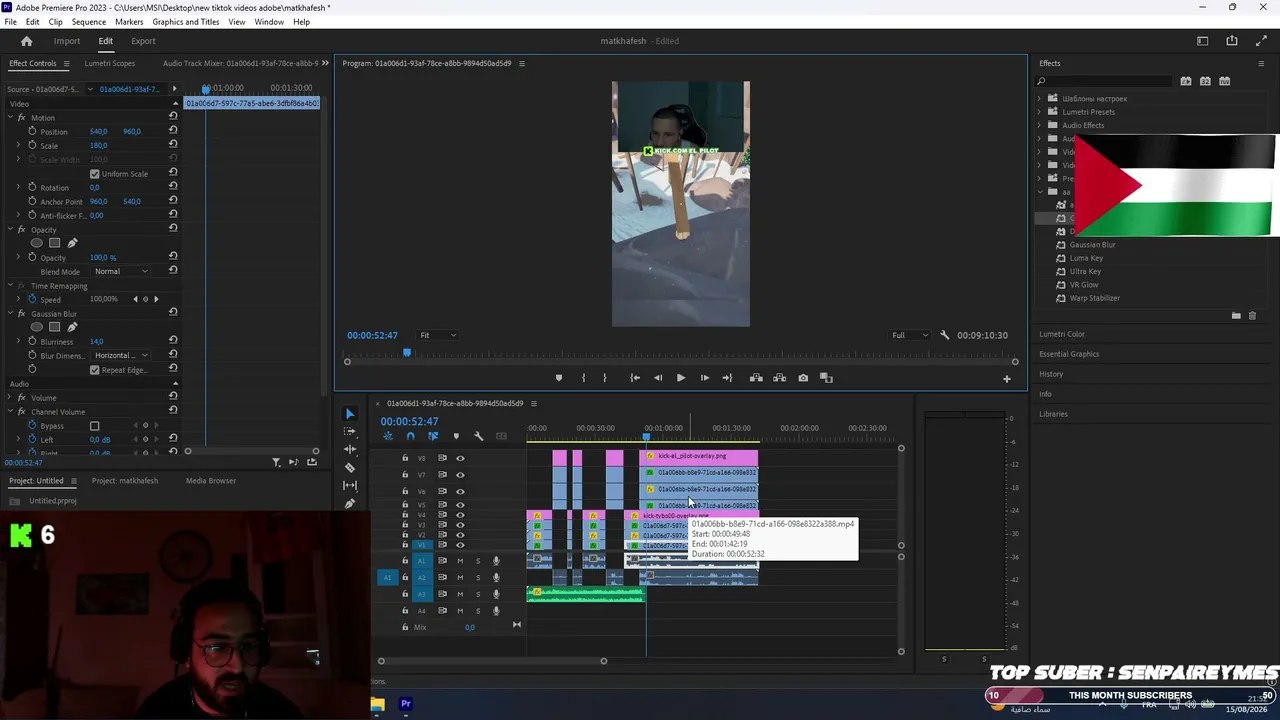
Task: Select the Selection tool in the timeline toolbar
Action: (x=350, y=414)
